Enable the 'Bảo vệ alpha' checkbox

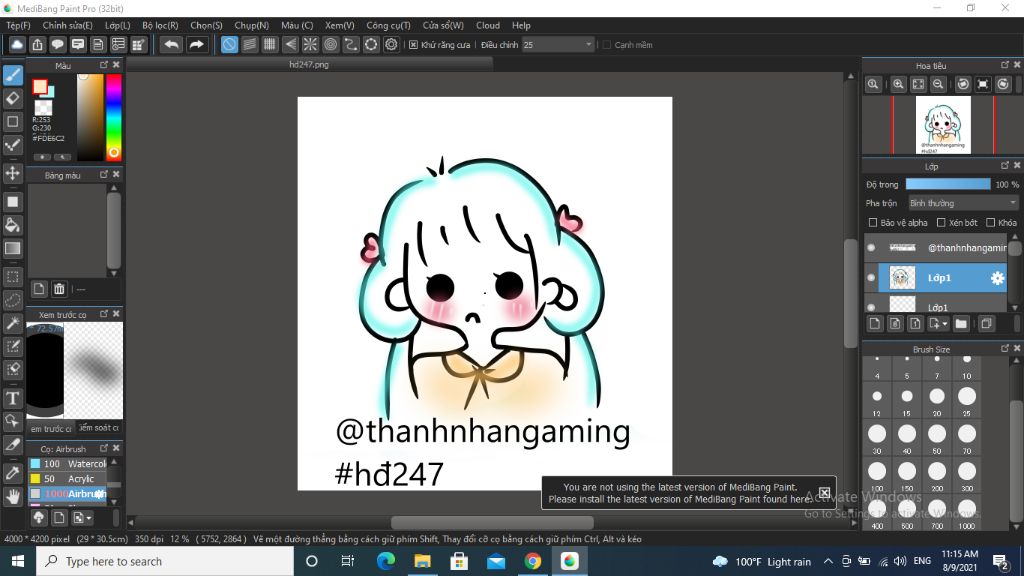click(873, 222)
